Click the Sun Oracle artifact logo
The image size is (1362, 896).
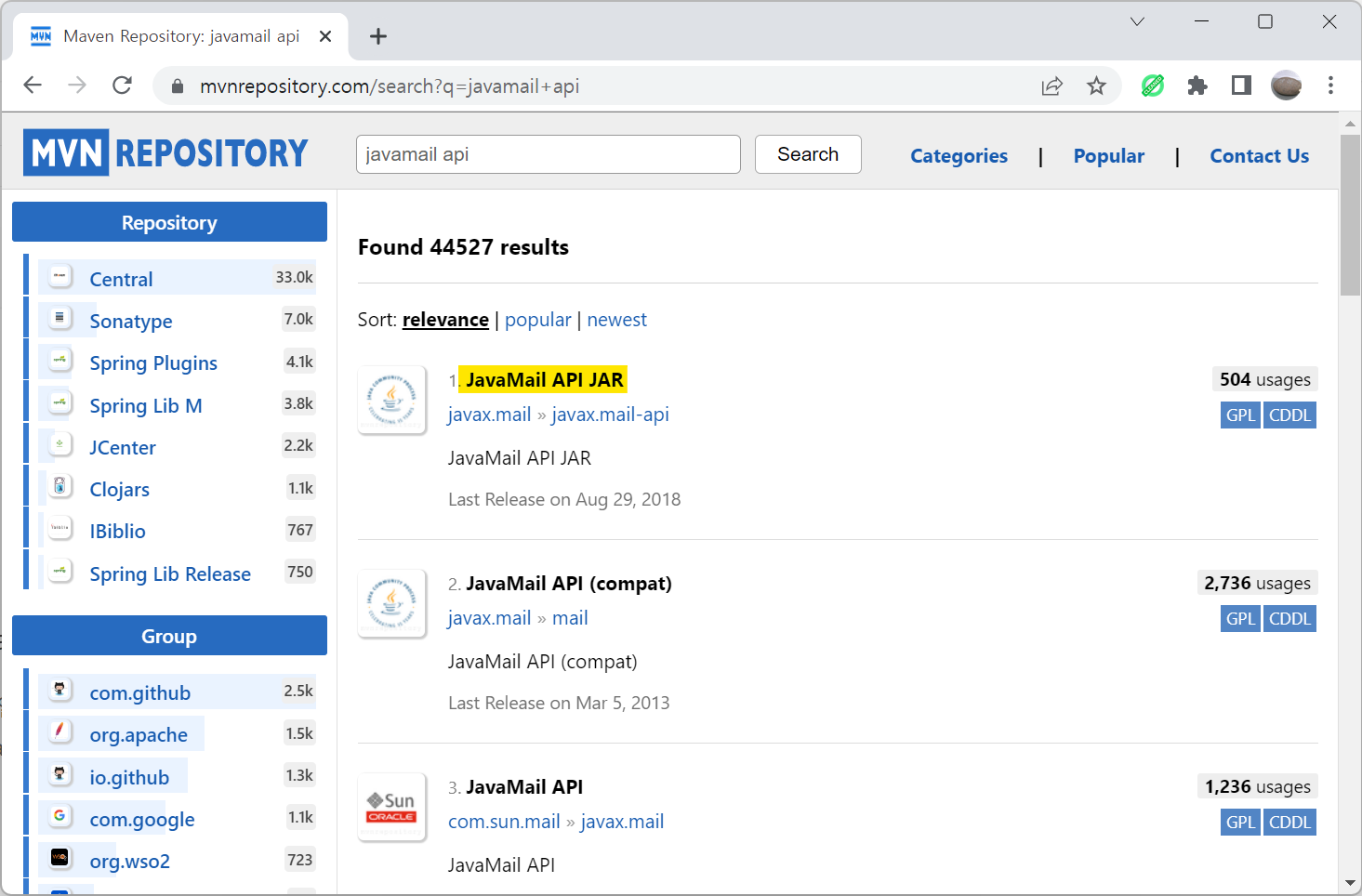pyautogui.click(x=391, y=807)
